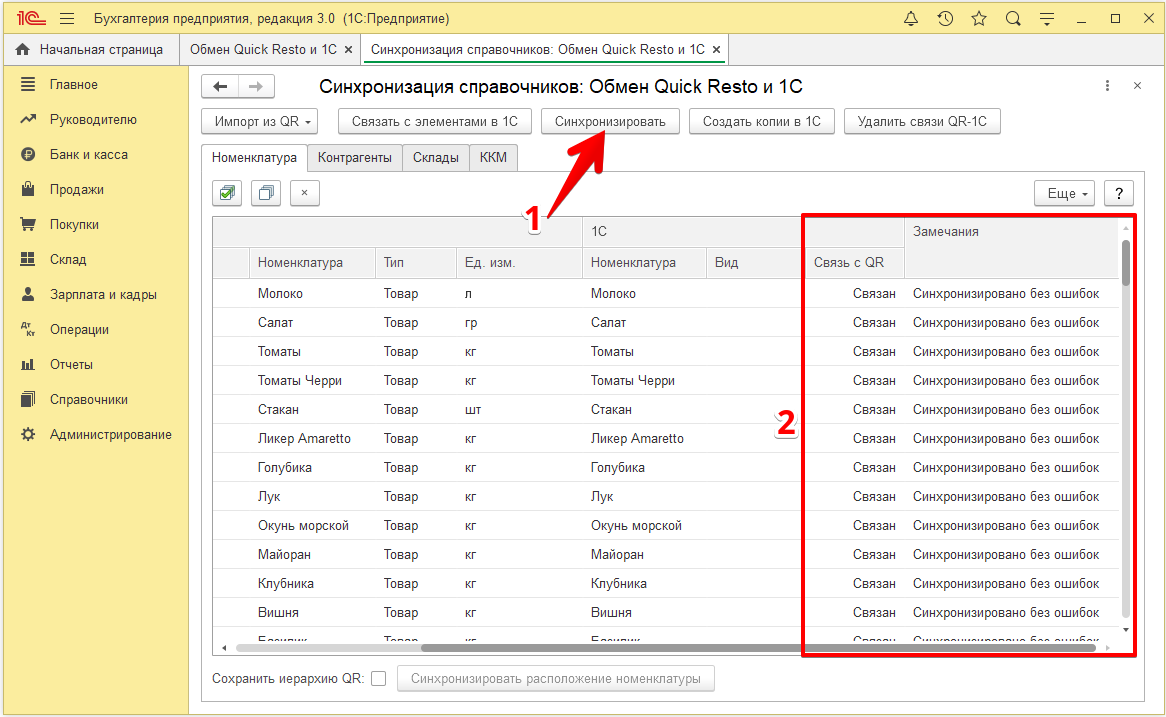Screen dimensions: 1166x717
Task: Select Ликер Amaretto in first Номенклатура column
Action: point(304,439)
